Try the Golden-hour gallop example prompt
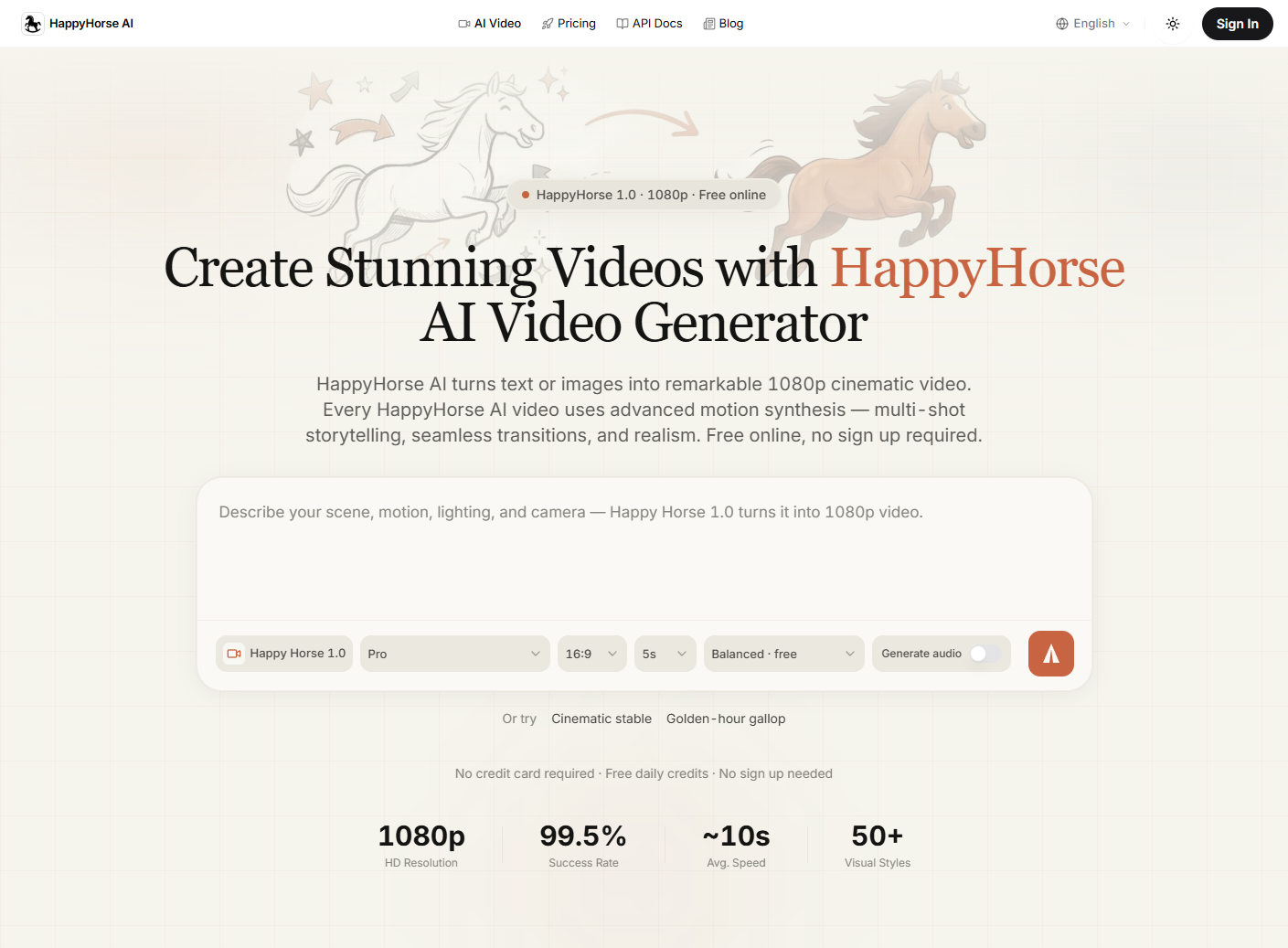This screenshot has width=1288, height=948. pos(726,719)
